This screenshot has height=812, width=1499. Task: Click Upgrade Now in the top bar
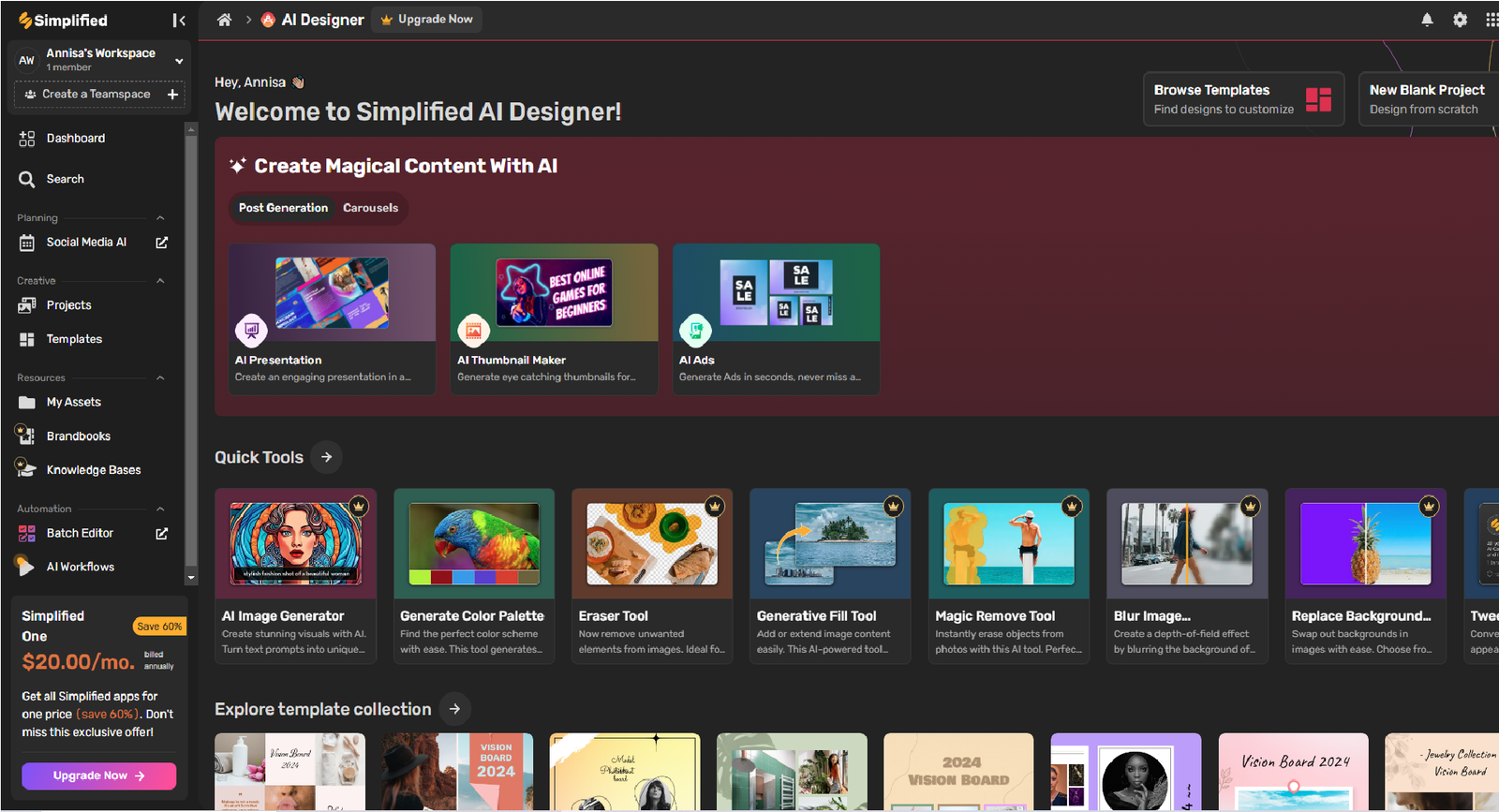pyautogui.click(x=427, y=20)
